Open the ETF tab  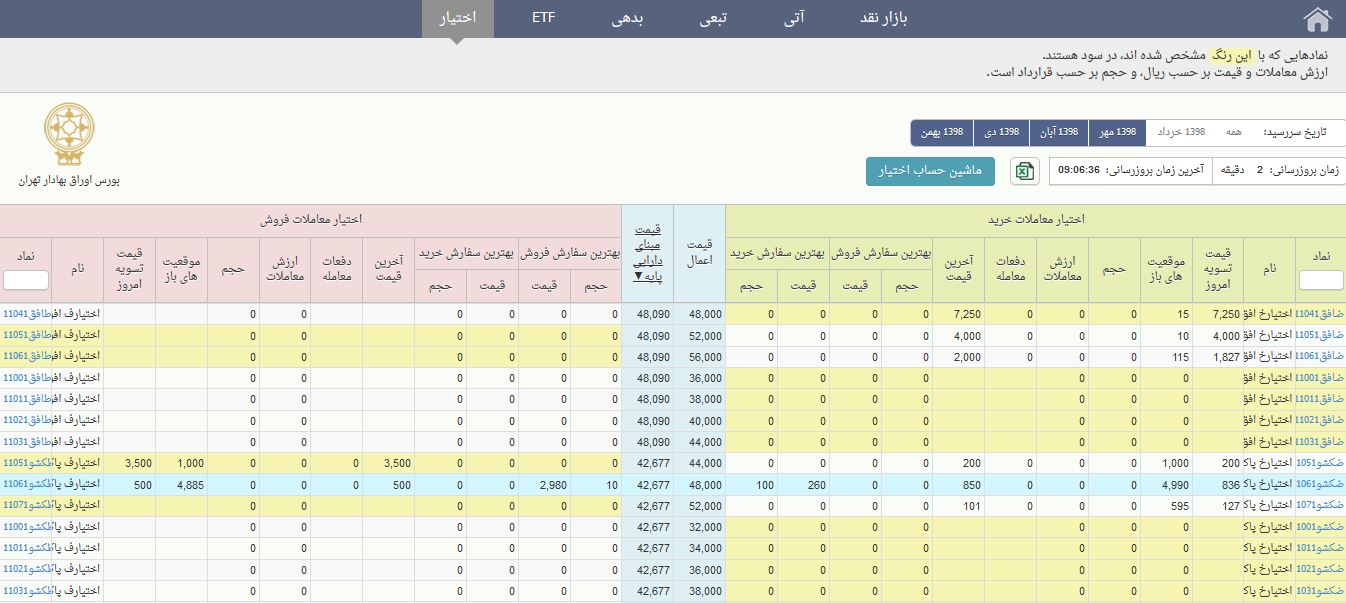[544, 19]
